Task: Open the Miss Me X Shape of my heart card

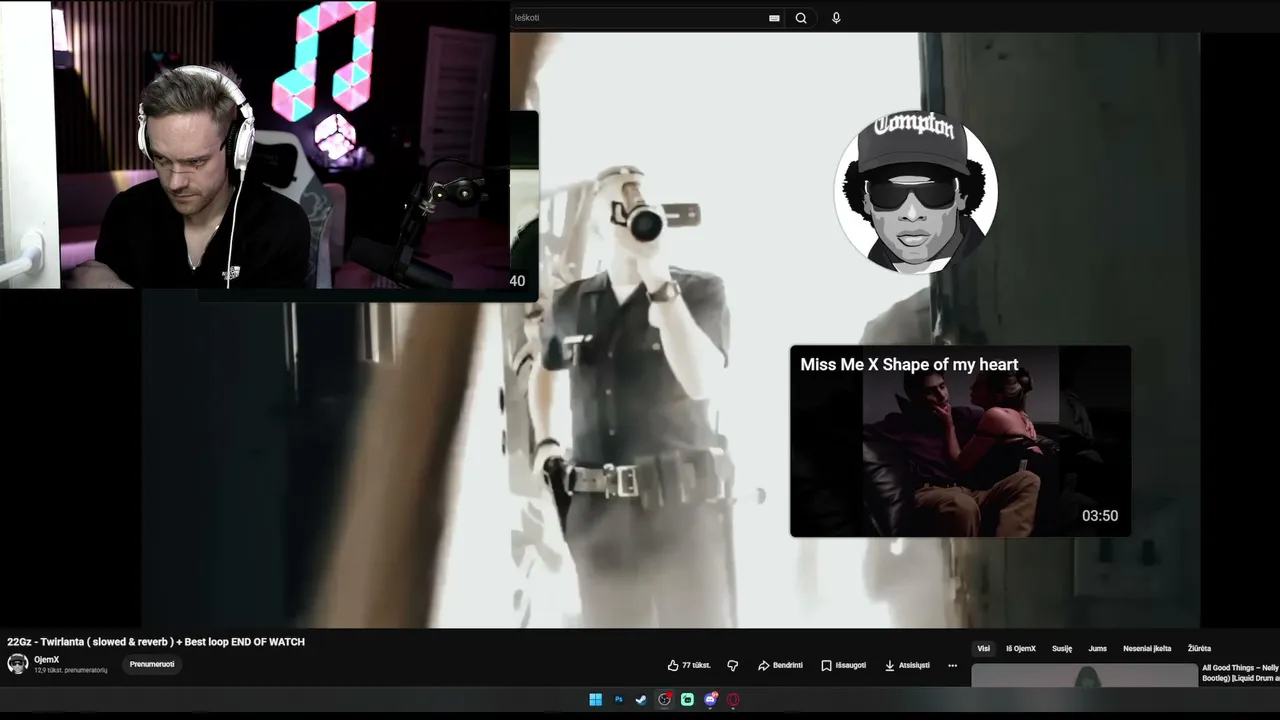Action: [x=960, y=441]
